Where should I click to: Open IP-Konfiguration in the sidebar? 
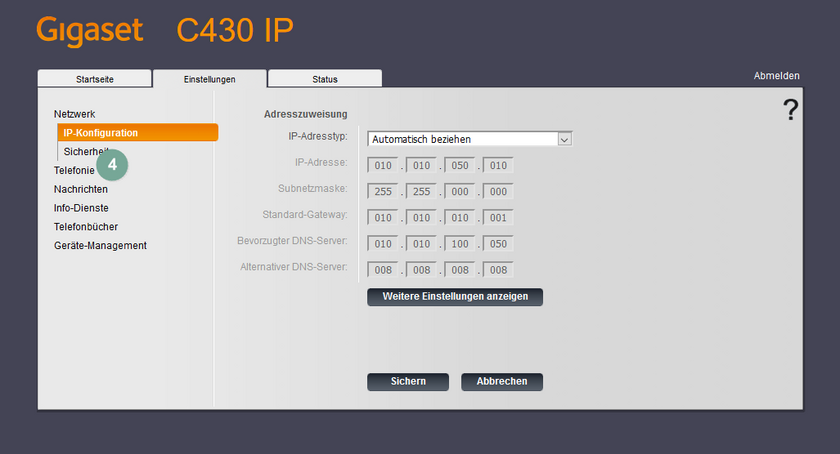click(138, 132)
